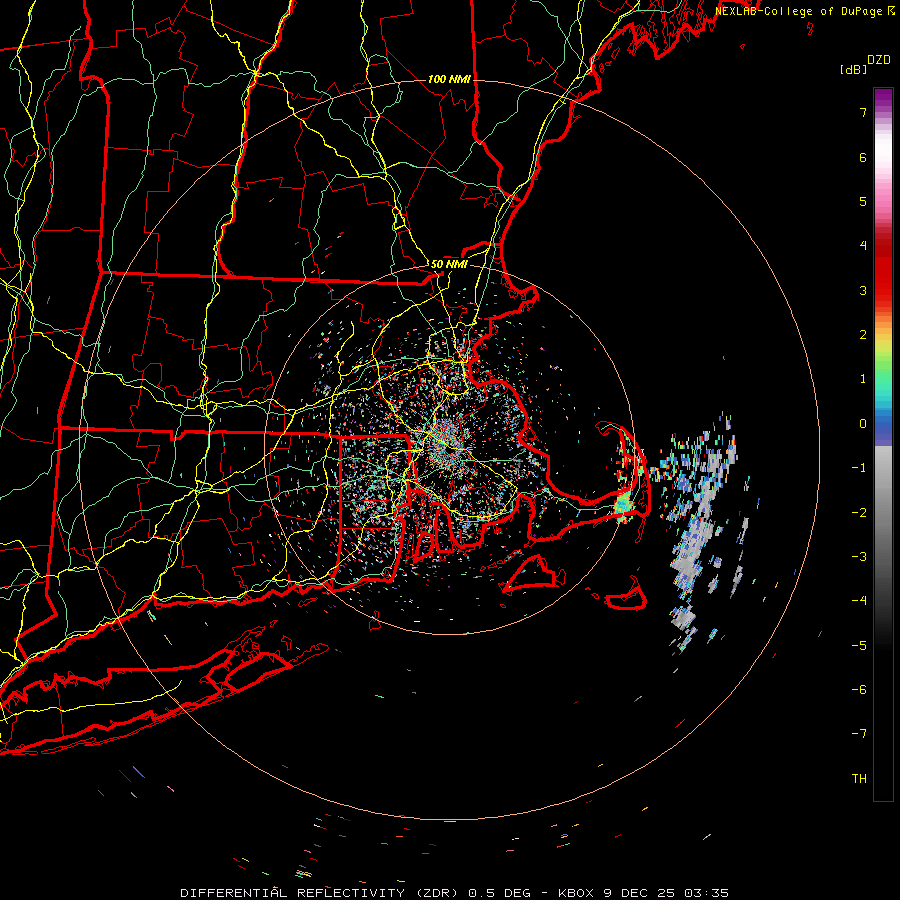Click the 1 value on the scale

click(863, 379)
